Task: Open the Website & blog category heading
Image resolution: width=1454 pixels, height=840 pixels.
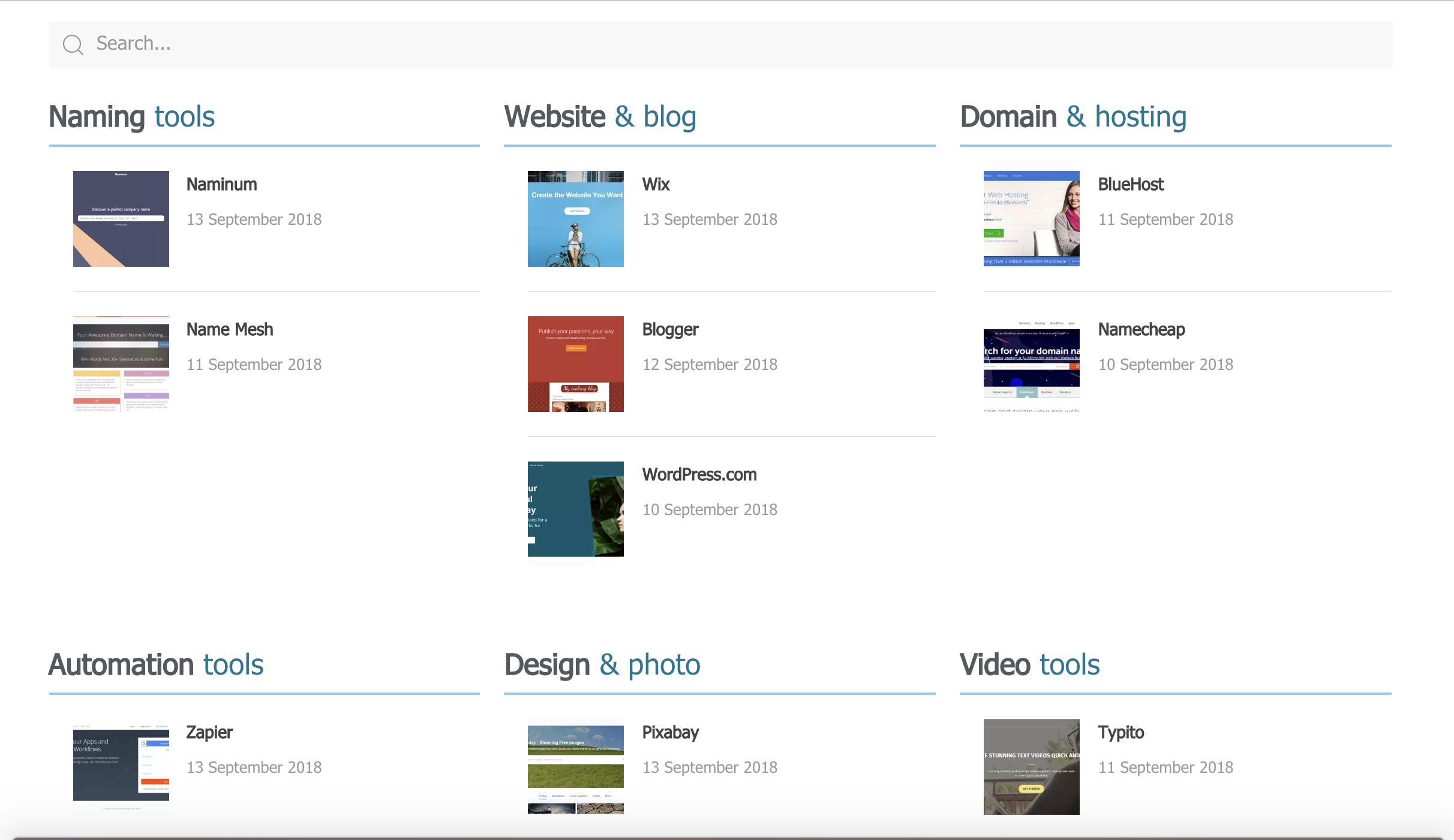Action: click(600, 116)
